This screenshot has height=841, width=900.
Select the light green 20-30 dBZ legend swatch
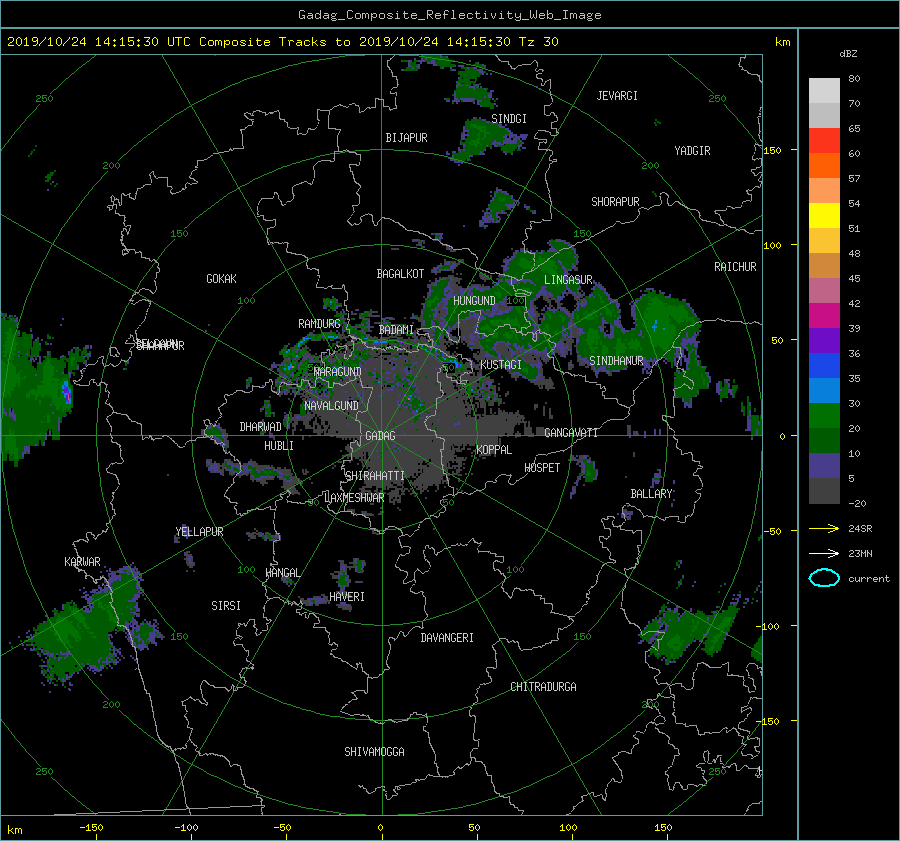click(x=824, y=415)
